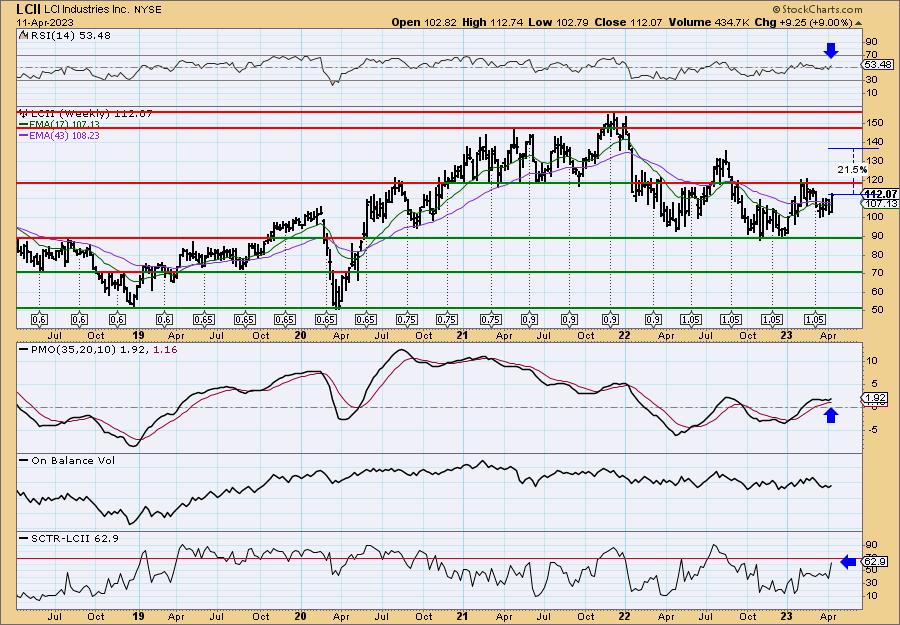
Task: Click the 62.9 SCTR value tag on the axis
Action: coord(875,562)
